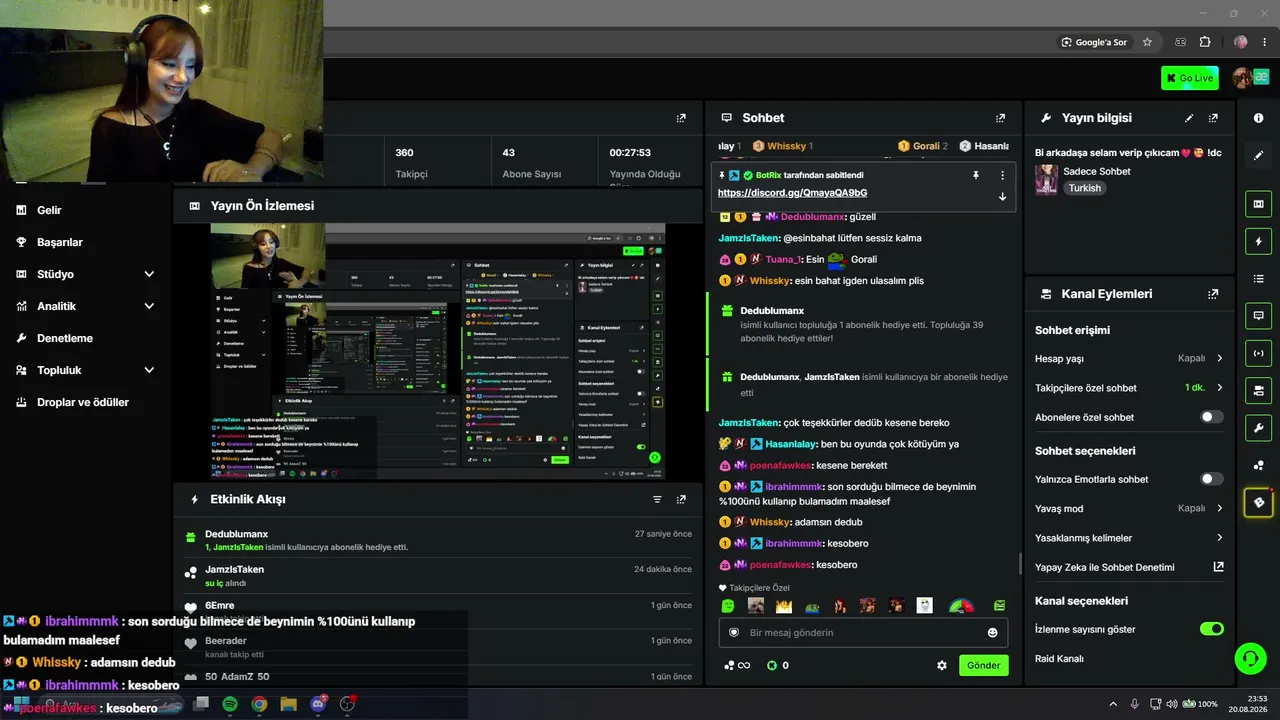The height and width of the screenshot is (720, 1280).
Task: Toggle Yalnızca Emotlarla sohbet switch
Action: [1211, 479]
